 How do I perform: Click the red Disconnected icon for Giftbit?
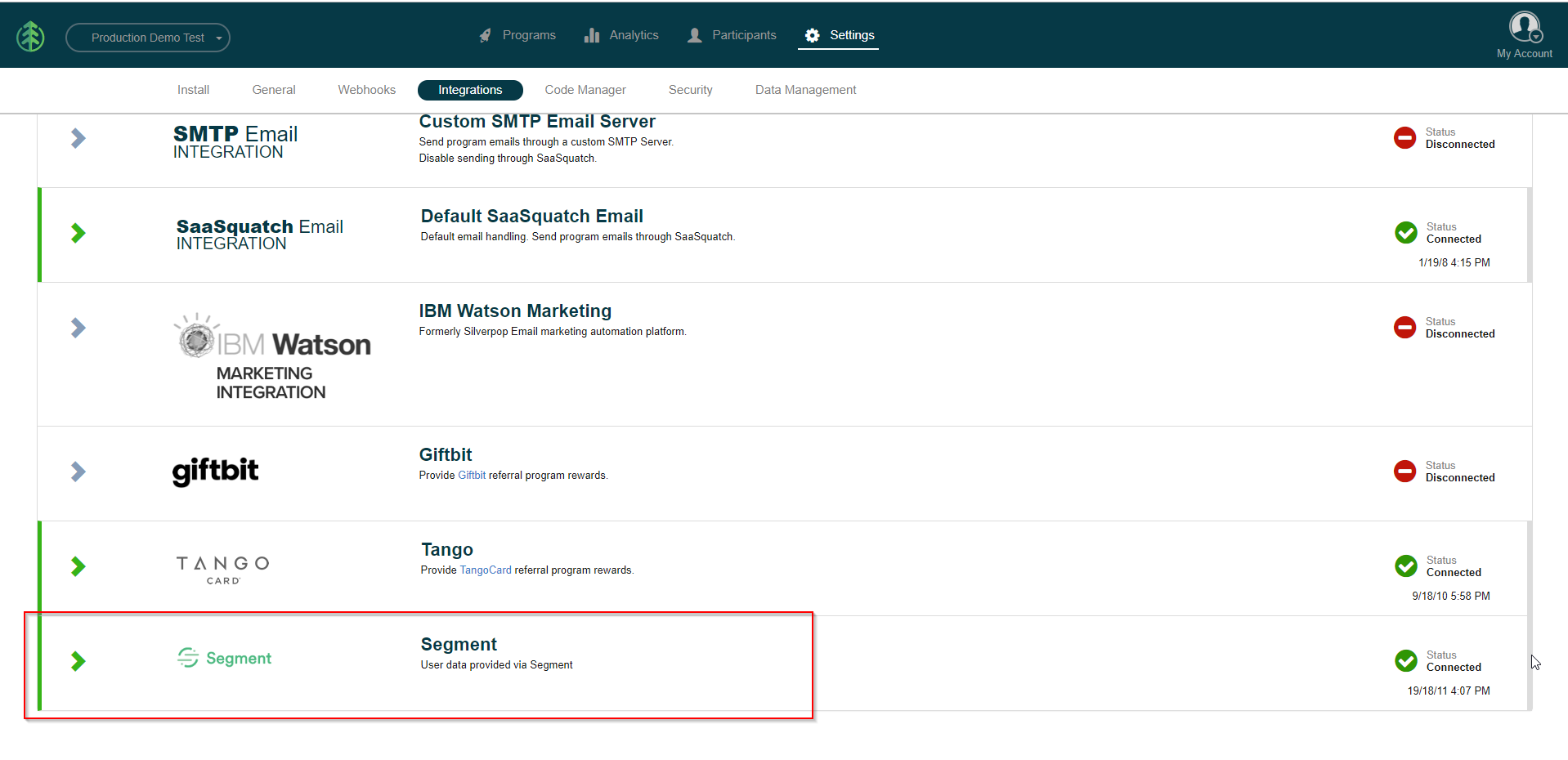(x=1404, y=471)
